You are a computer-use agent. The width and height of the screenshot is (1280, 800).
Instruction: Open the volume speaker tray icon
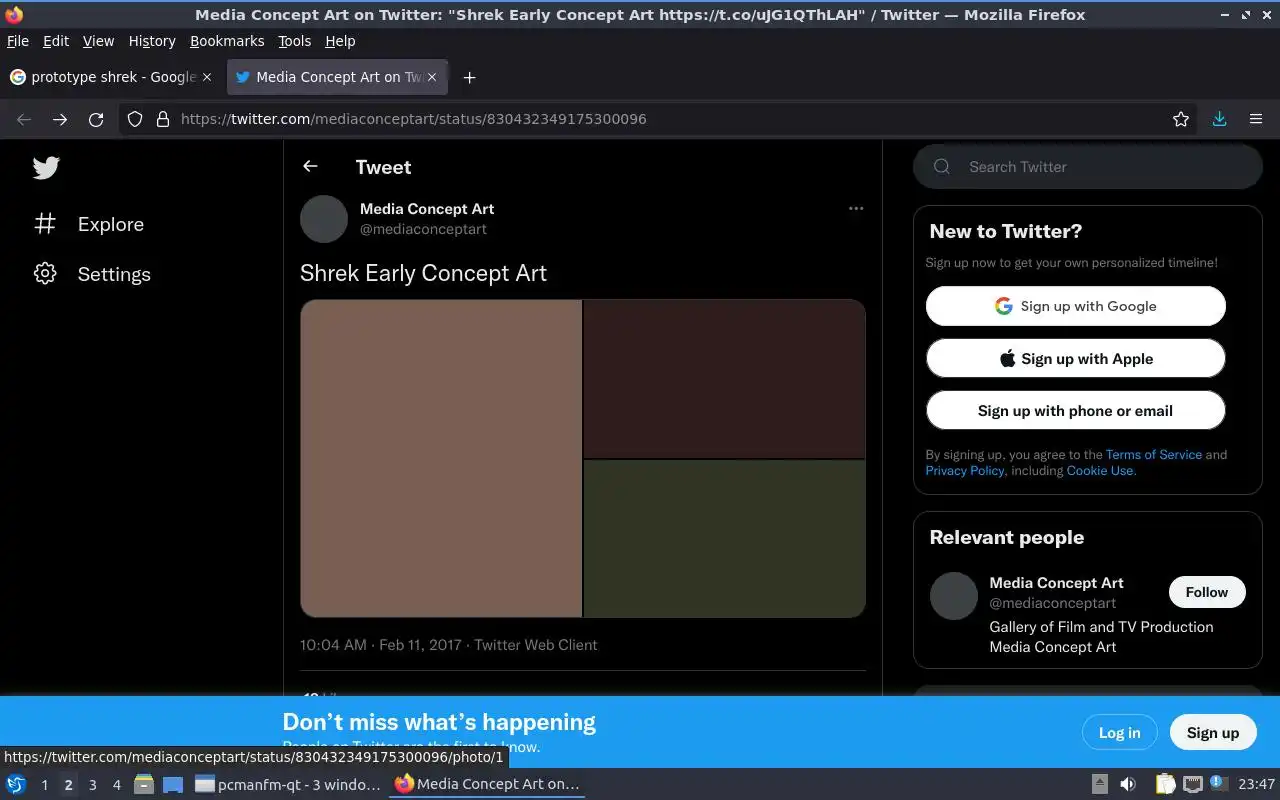1128,784
